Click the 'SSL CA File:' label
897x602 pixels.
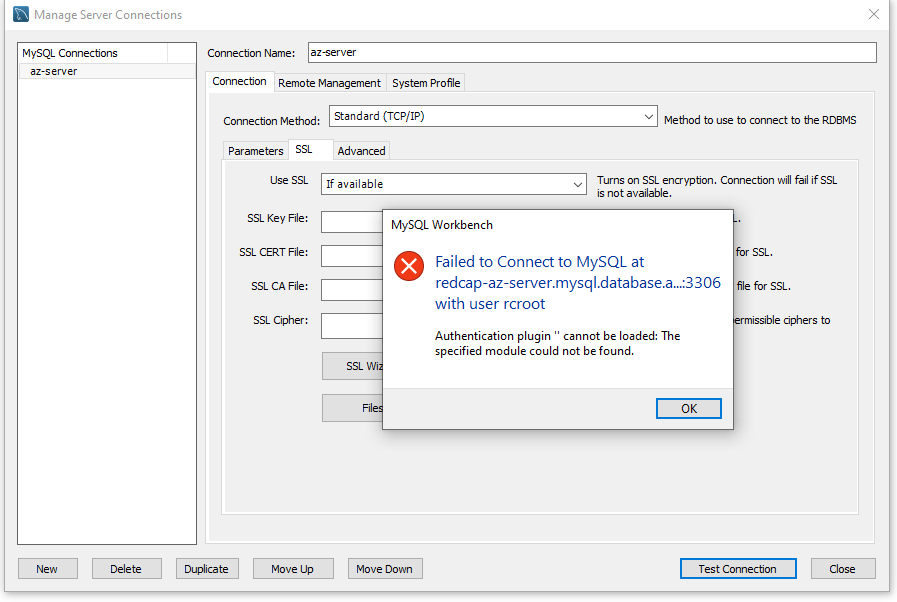(x=279, y=286)
